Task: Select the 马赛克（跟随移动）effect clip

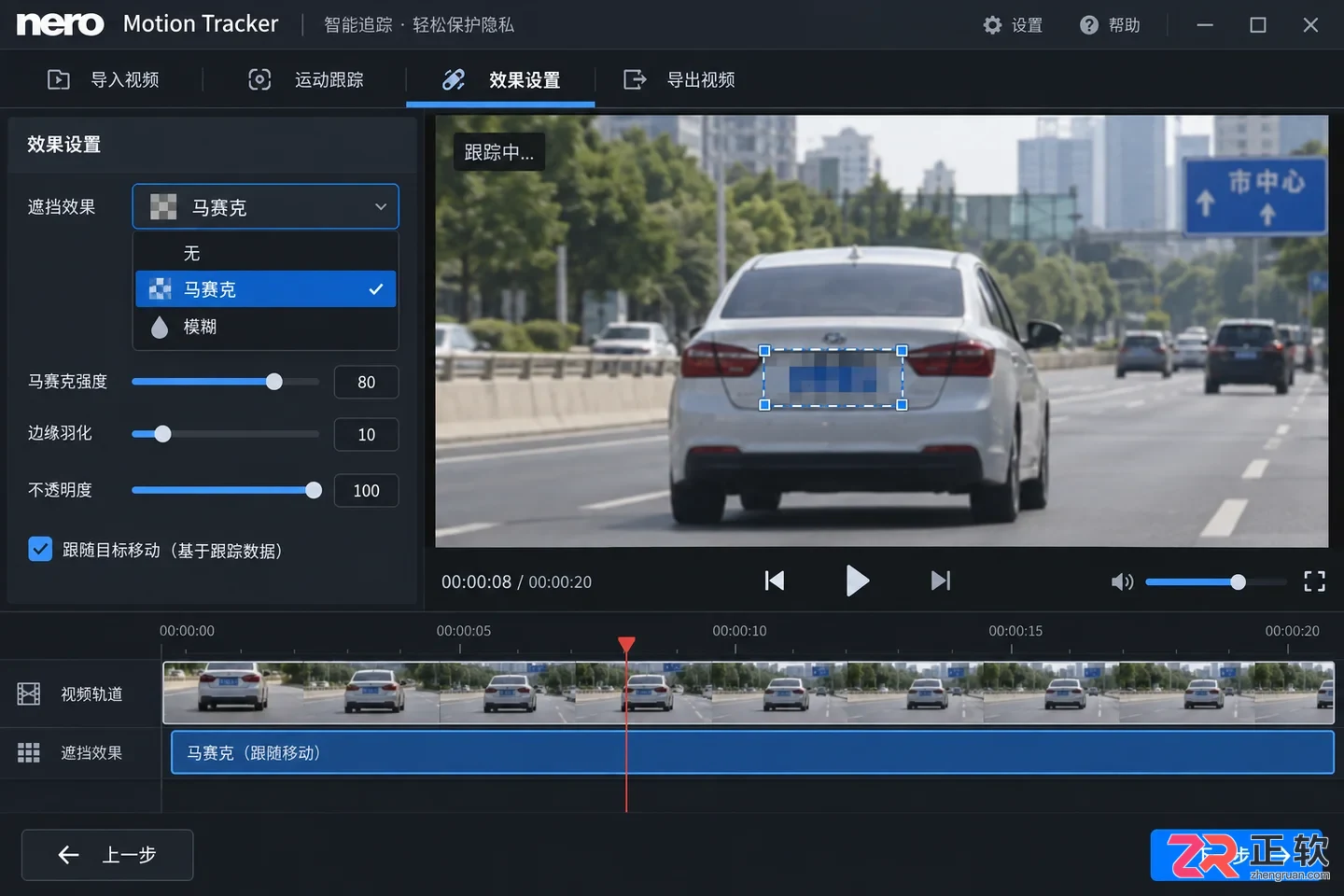Action: tap(752, 752)
